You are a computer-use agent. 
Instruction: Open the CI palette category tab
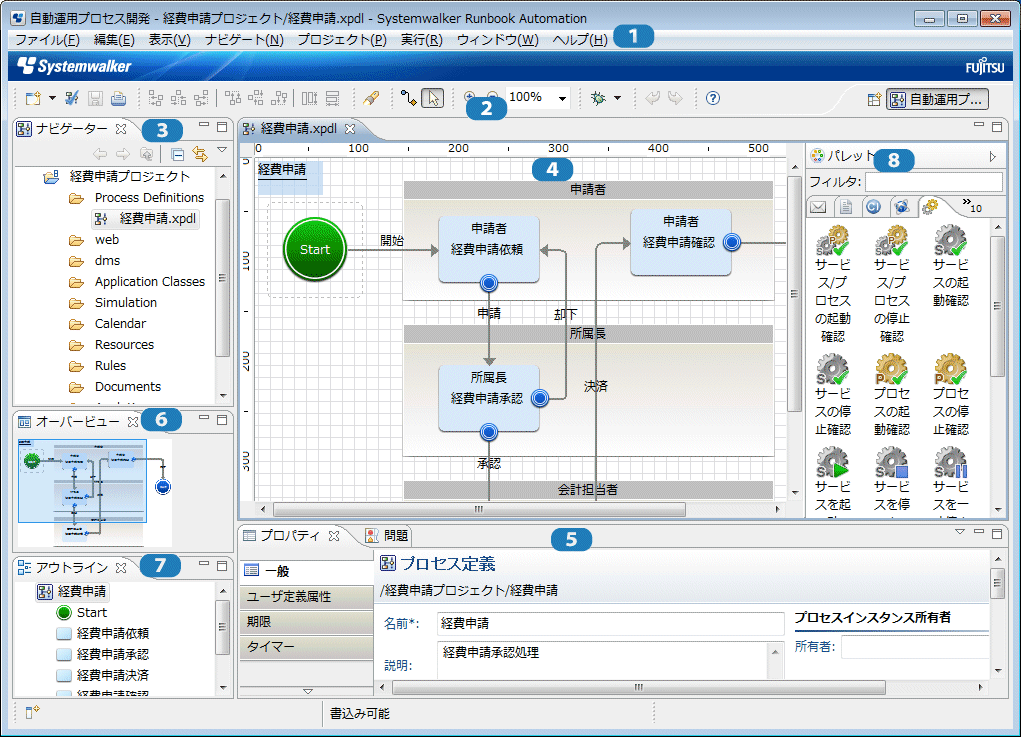click(873, 207)
